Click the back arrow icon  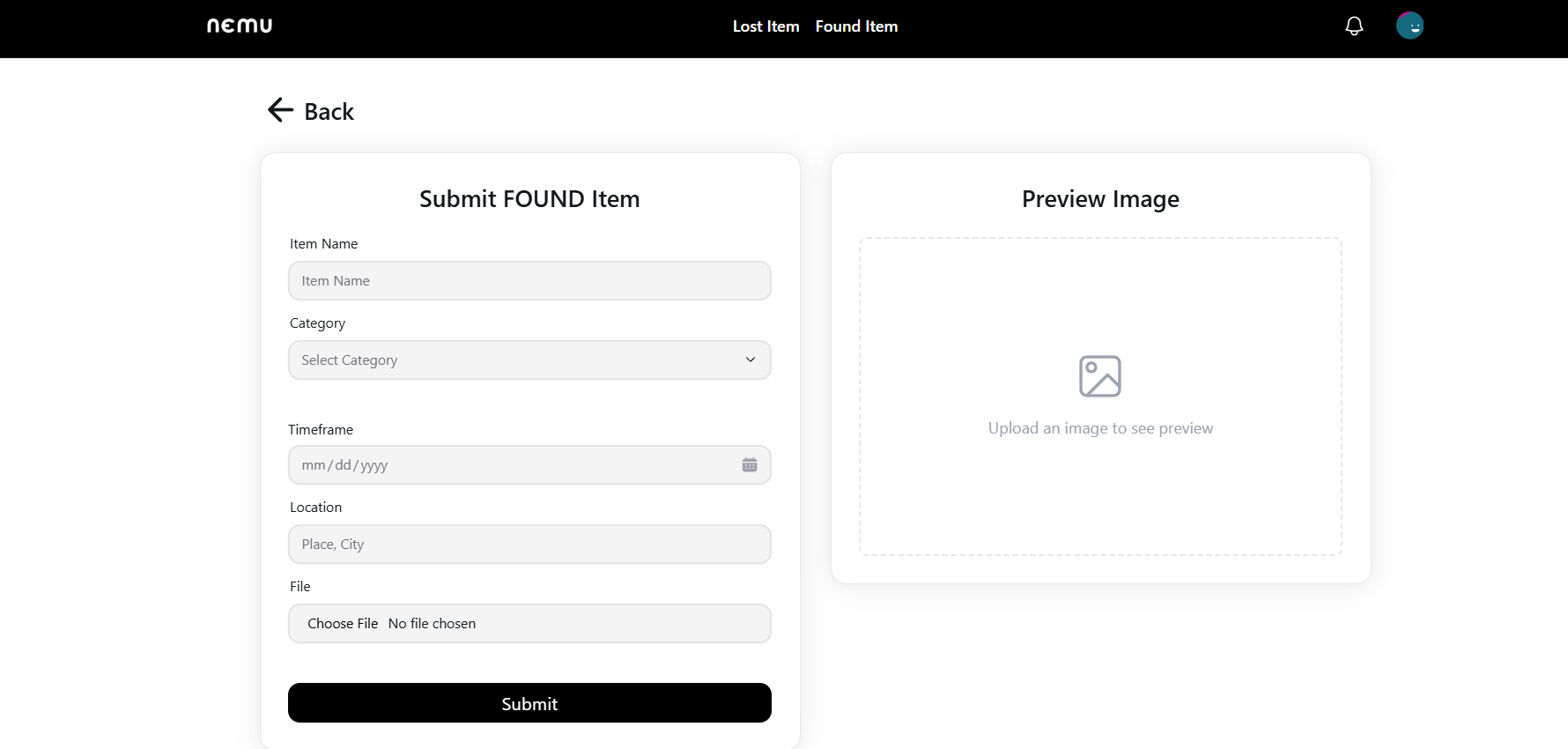[279, 109]
